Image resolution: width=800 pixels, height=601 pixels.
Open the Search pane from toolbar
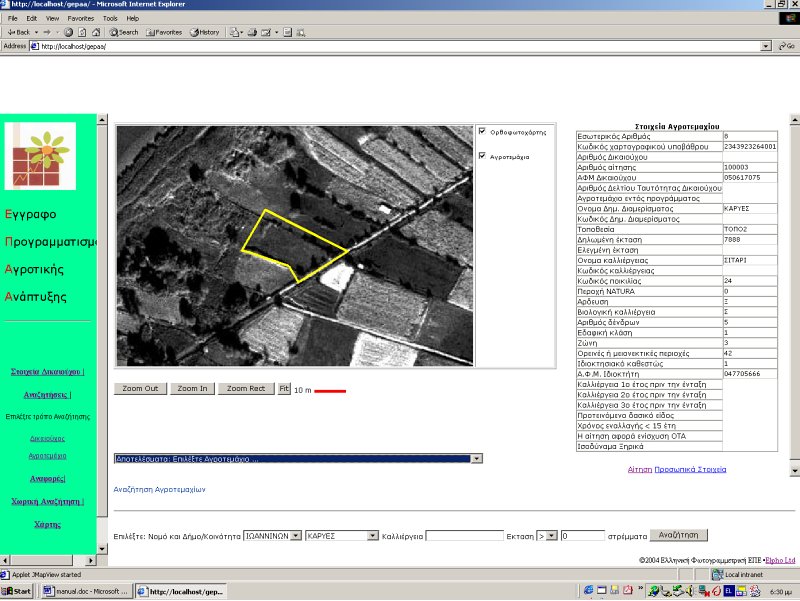pyautogui.click(x=124, y=32)
